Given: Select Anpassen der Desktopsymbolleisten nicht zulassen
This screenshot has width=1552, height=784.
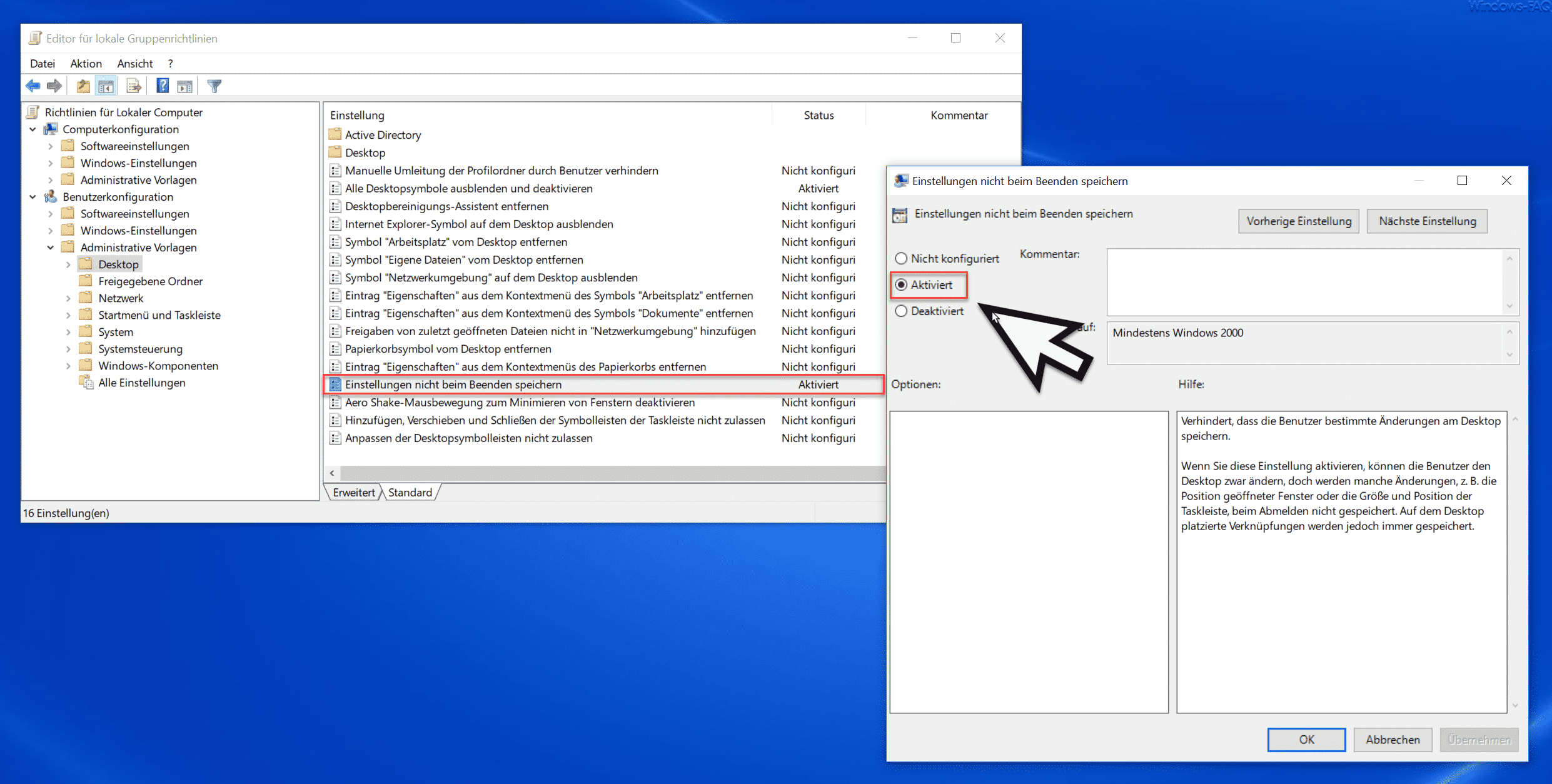Looking at the screenshot, I should coord(469,438).
